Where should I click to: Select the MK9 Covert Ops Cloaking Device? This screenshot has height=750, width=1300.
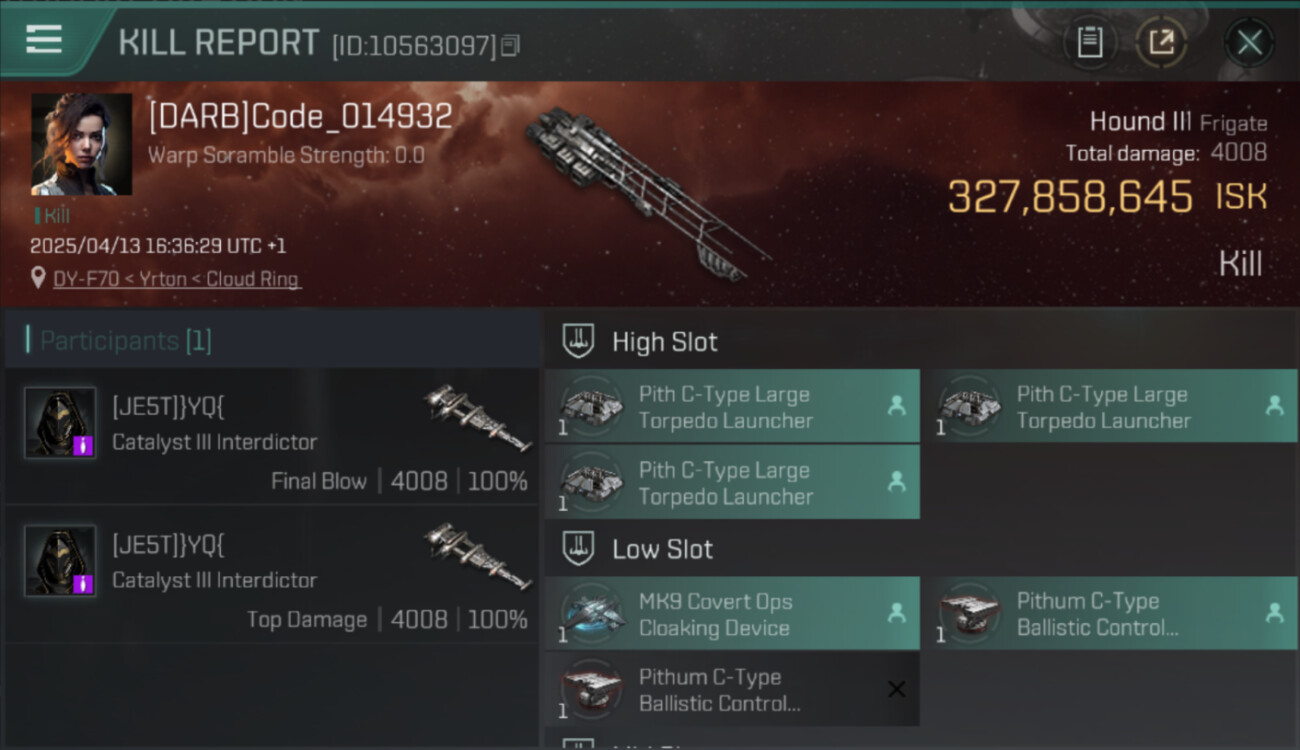(x=732, y=613)
